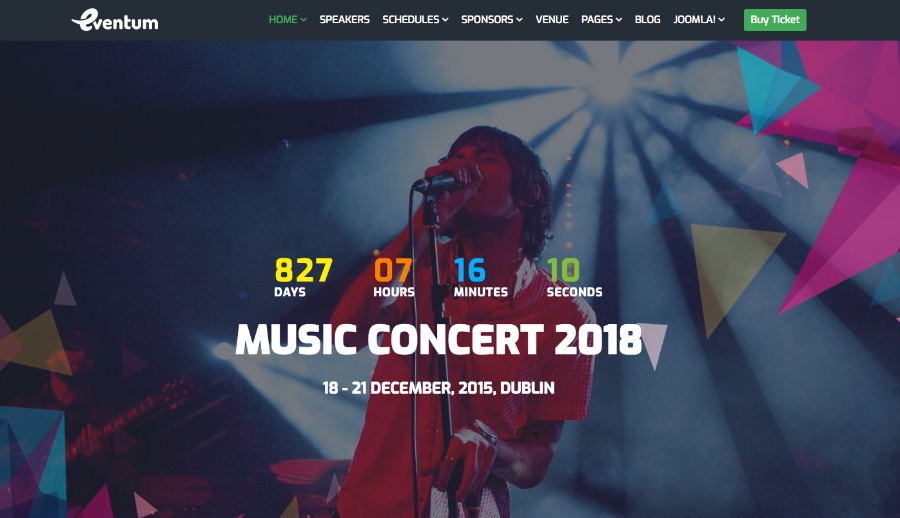Go to the Speakers page
Viewport: 900px width, 518px height.
344,20
